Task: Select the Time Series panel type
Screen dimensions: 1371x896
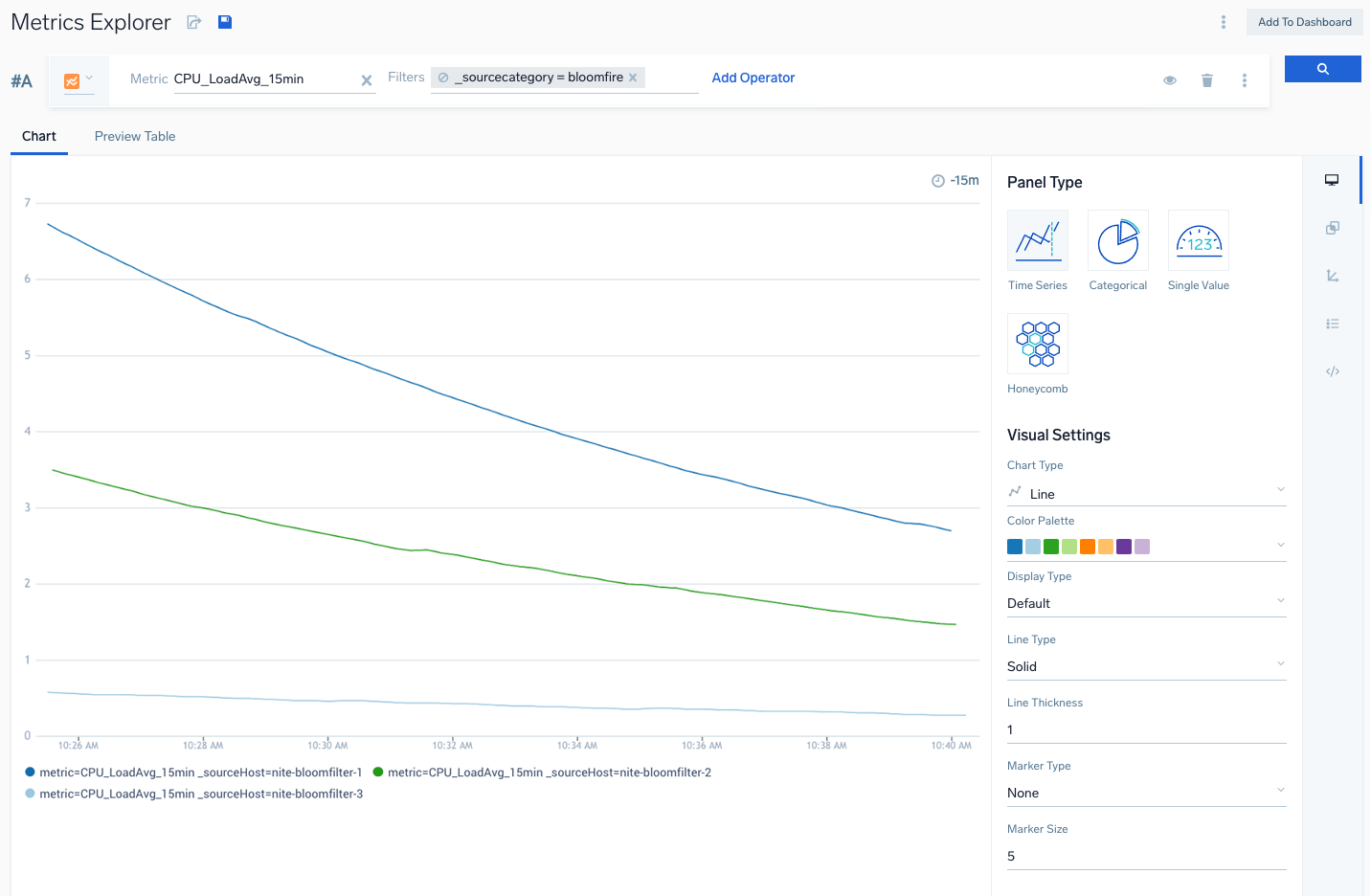Action: pyautogui.click(x=1037, y=239)
